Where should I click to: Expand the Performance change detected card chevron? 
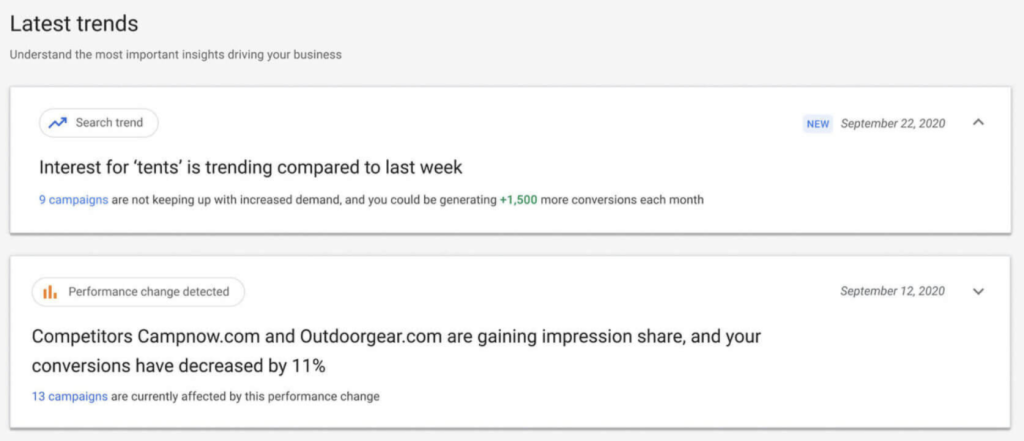pos(978,291)
